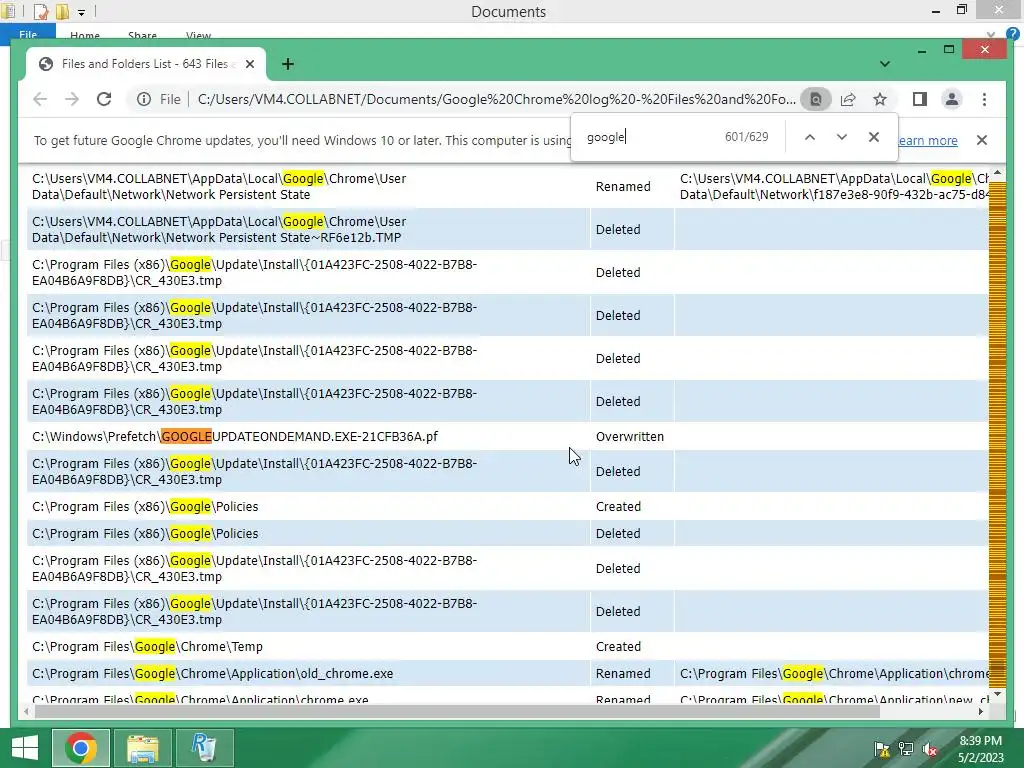Open the network tray icon
1024x768 pixels.
(906, 749)
